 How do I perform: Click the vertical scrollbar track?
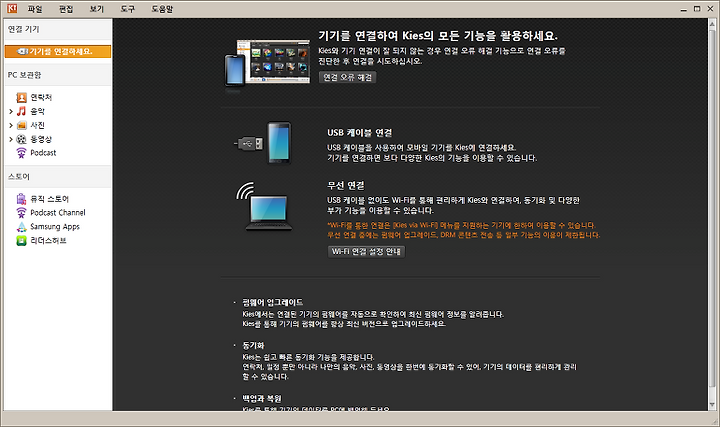[x=712, y=214]
